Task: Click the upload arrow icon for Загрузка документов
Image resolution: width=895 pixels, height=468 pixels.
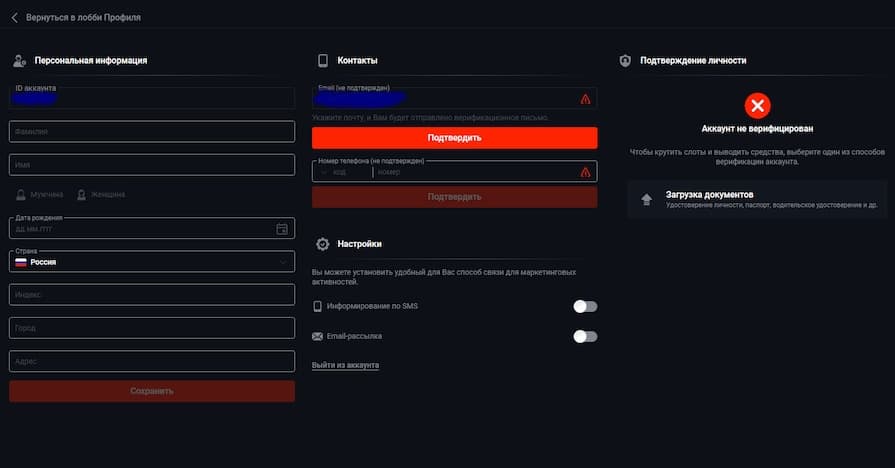Action: click(646, 199)
